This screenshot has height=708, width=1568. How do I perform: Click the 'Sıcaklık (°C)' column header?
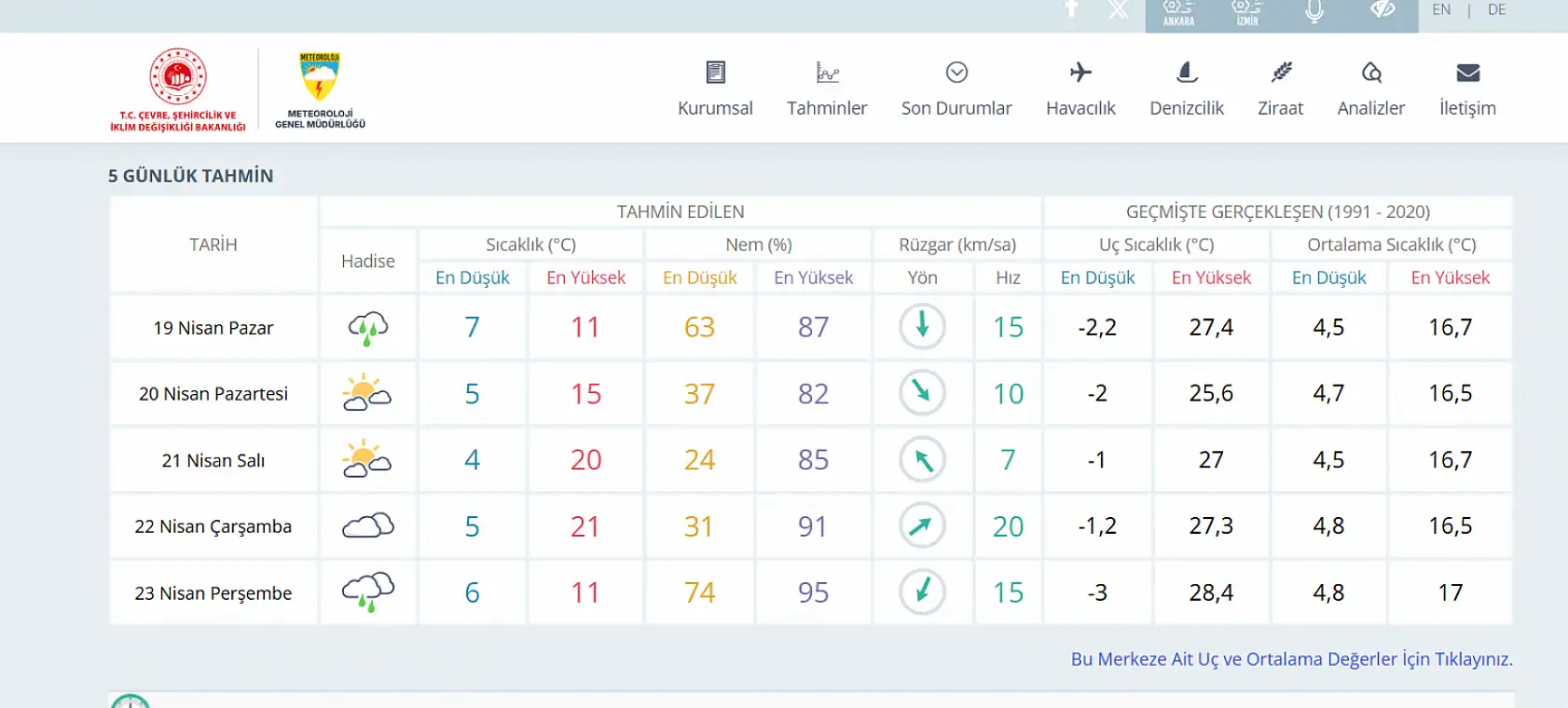tap(530, 244)
